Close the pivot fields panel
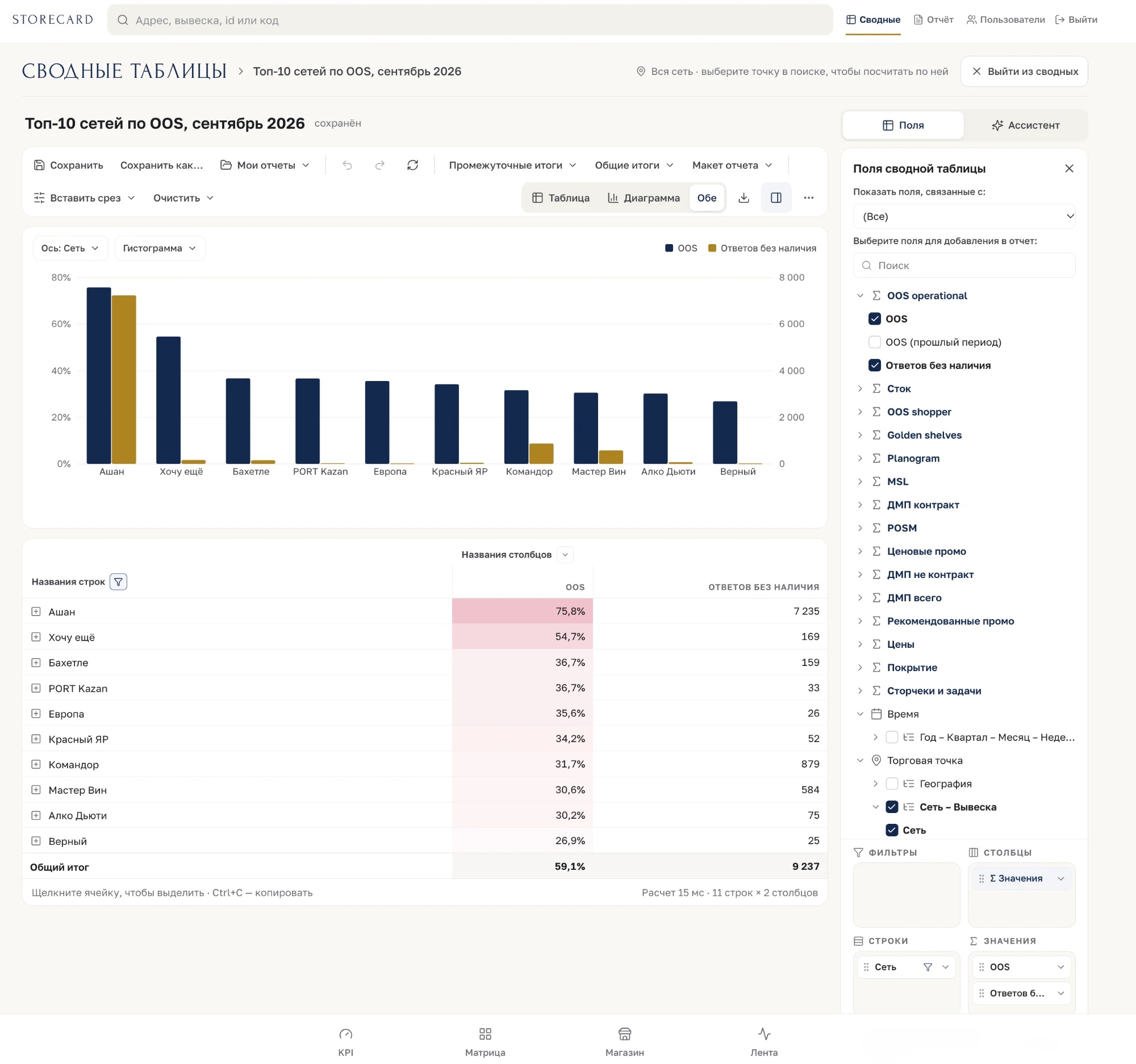This screenshot has width=1136, height=1064. (x=1069, y=169)
